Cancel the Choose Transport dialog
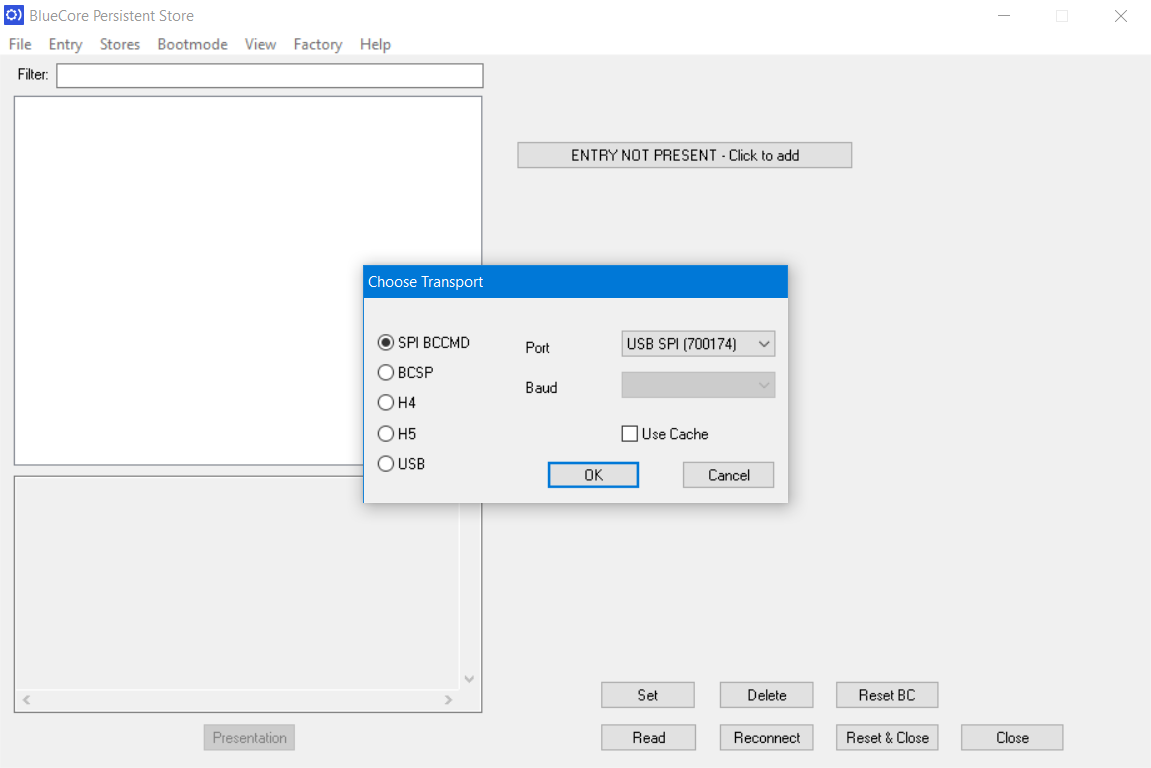1151x768 pixels. click(728, 474)
